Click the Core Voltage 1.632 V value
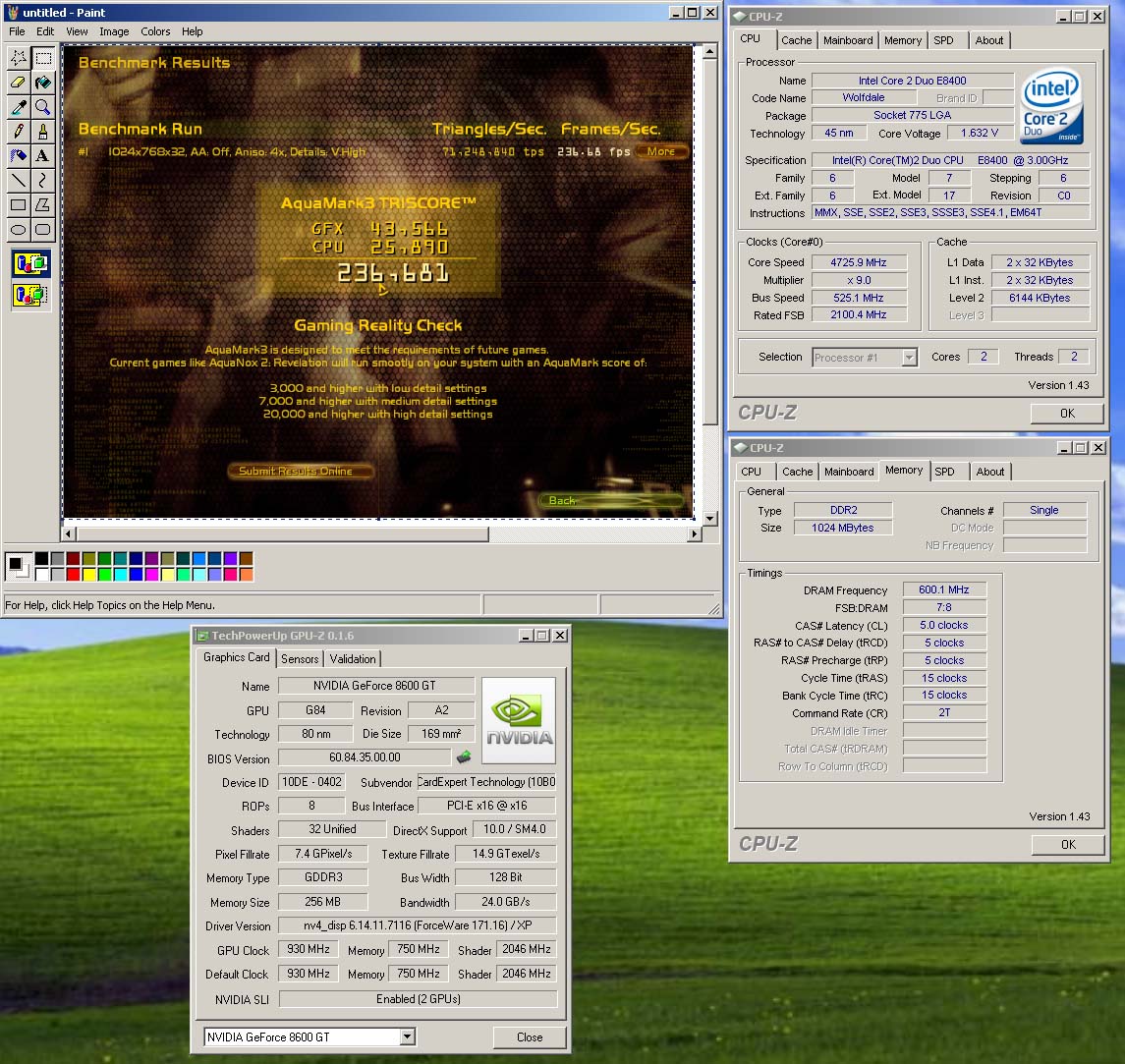The height and width of the screenshot is (1064, 1125). tap(979, 133)
